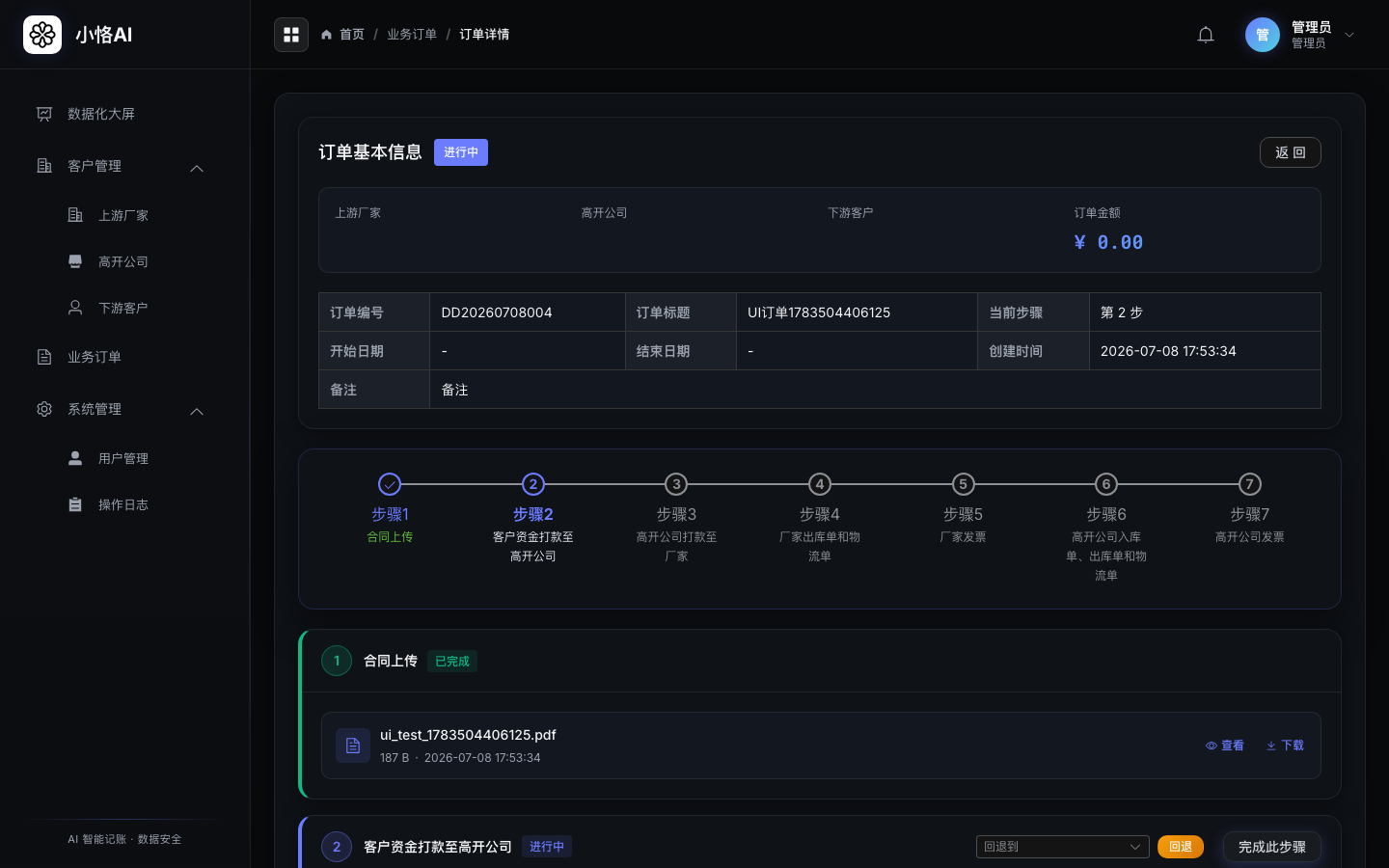Click the 用户管理 user icon
The height and width of the screenshot is (868, 1389).
(x=75, y=458)
